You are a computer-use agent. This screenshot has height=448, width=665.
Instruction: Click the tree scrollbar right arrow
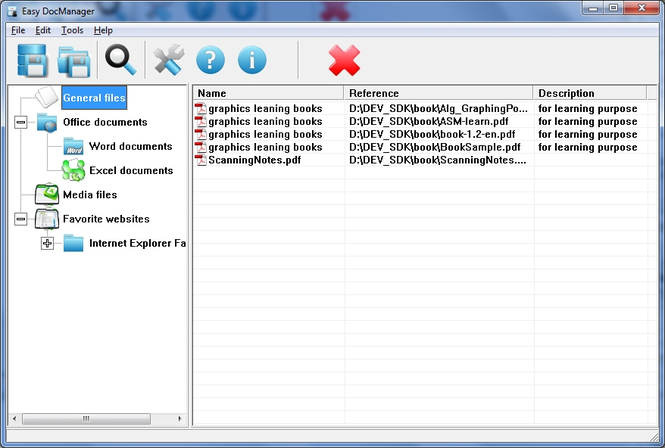(x=180, y=419)
